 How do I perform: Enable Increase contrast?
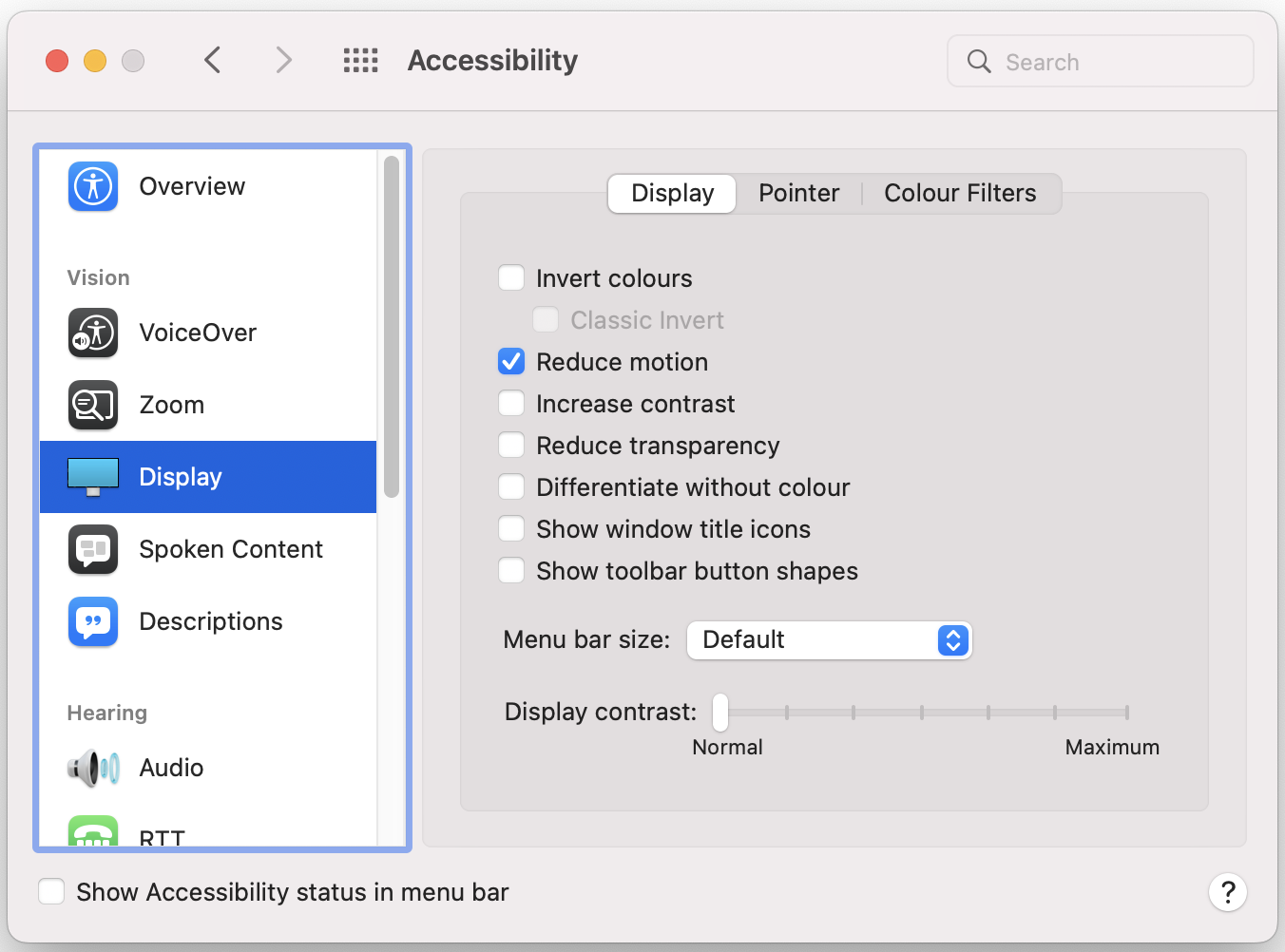(x=511, y=403)
